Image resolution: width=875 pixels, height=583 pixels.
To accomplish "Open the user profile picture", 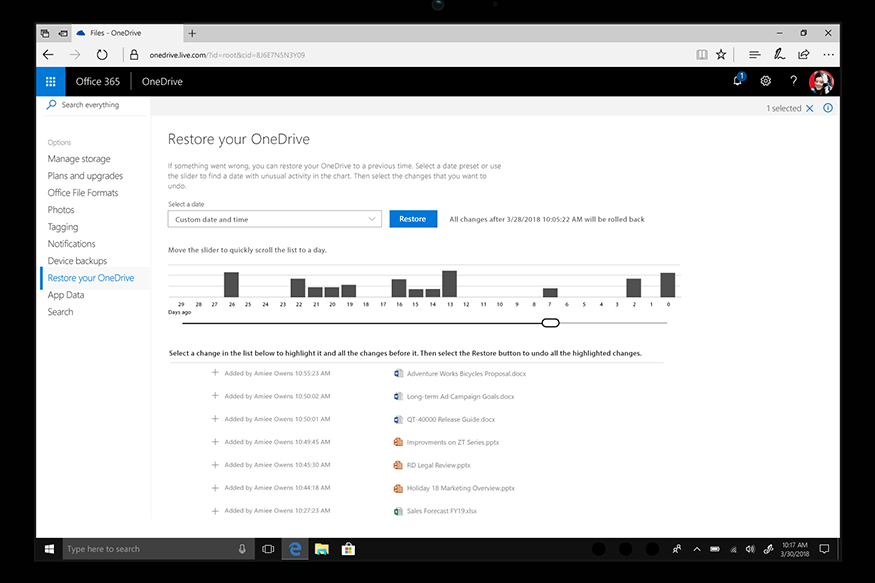I will 821,81.
